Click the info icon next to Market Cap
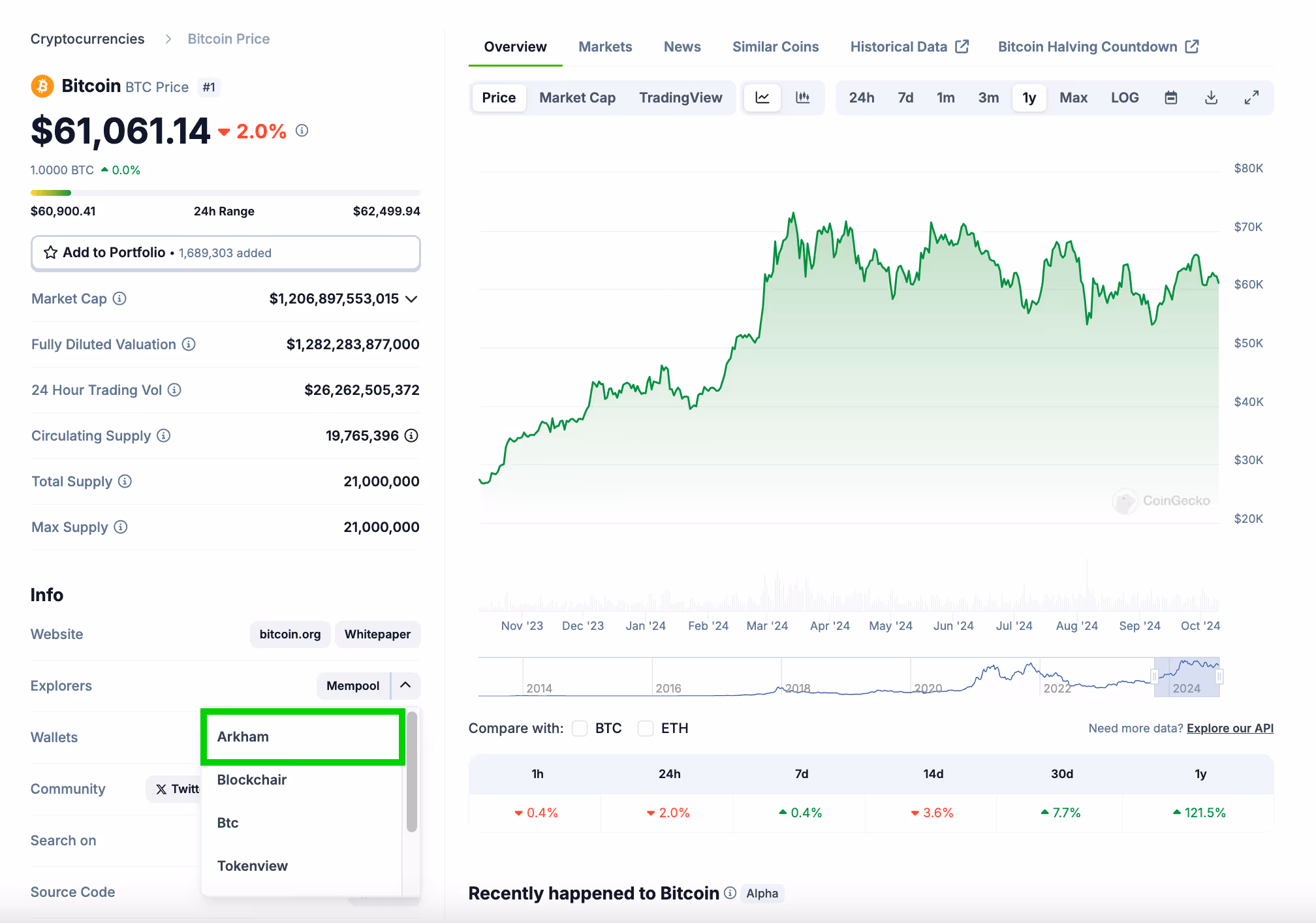 click(x=119, y=298)
